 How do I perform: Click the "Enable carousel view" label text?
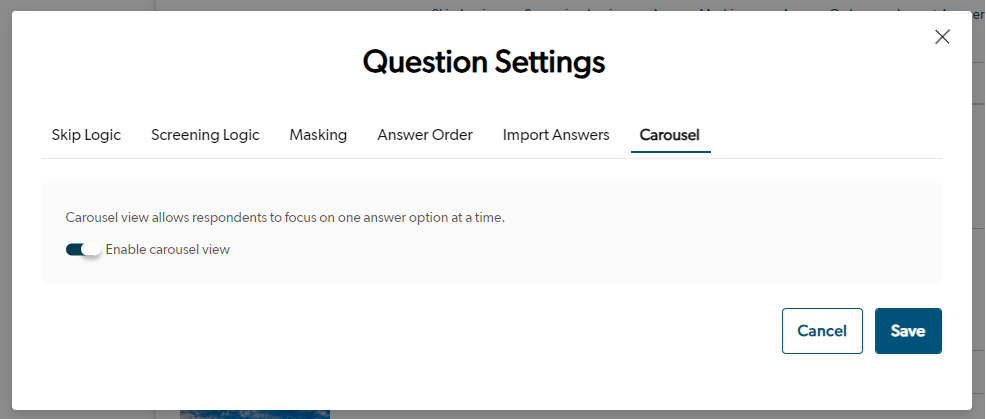pyautogui.click(x=168, y=250)
